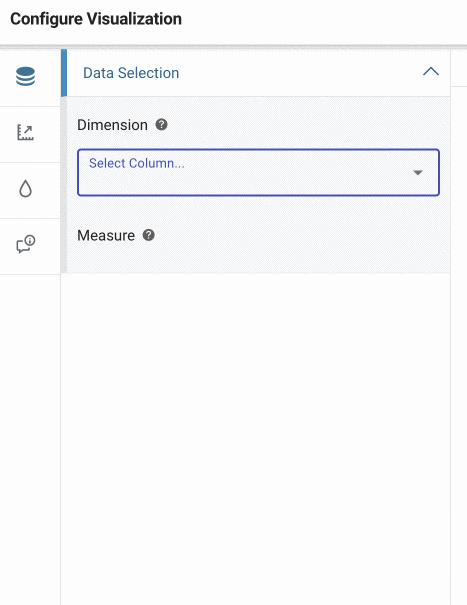Open the Select Column dropdown arrow
Image resolution: width=467 pixels, height=605 pixels.
coord(418,172)
